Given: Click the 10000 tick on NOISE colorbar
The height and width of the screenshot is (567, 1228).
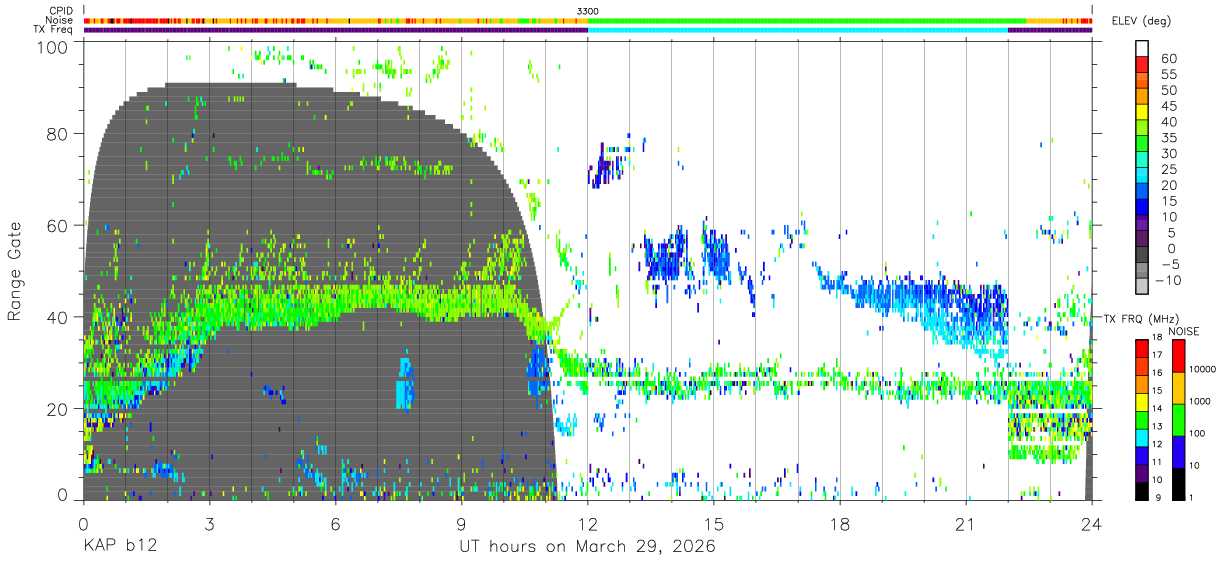Looking at the screenshot, I should [1203, 369].
